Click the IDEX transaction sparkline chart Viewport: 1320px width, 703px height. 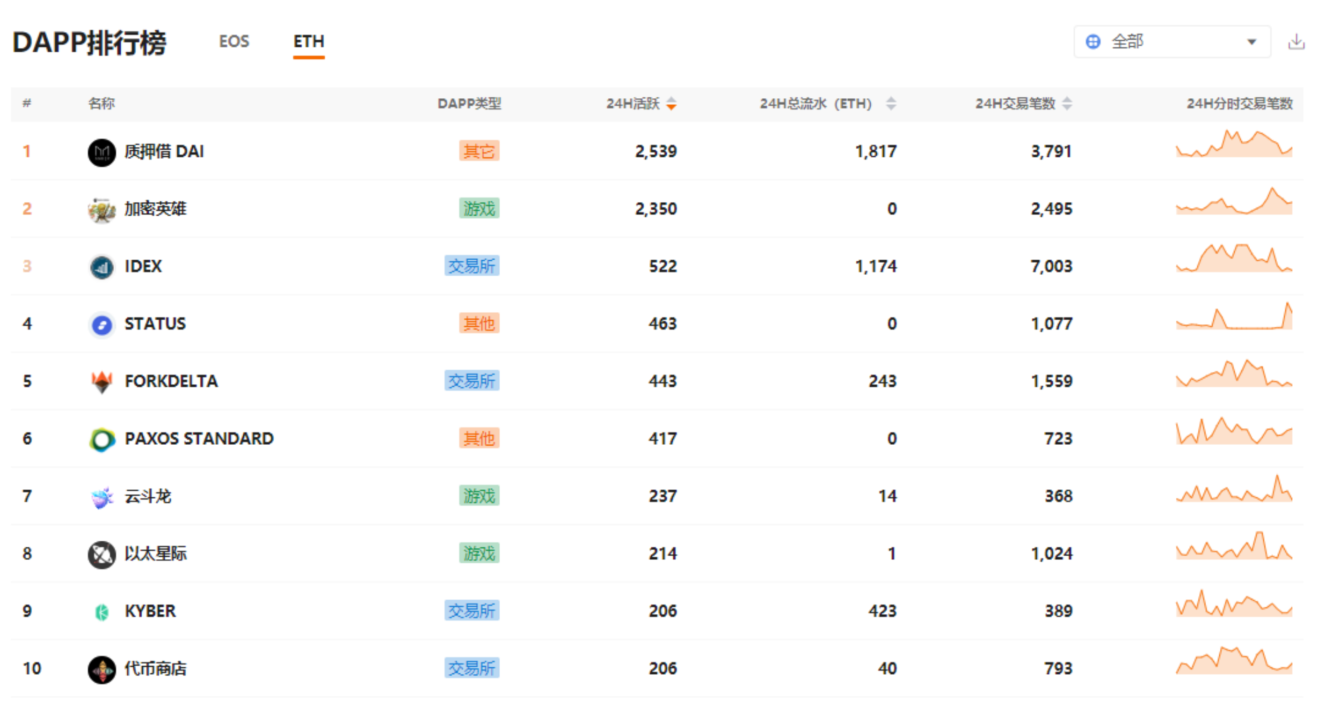pyautogui.click(x=1234, y=258)
